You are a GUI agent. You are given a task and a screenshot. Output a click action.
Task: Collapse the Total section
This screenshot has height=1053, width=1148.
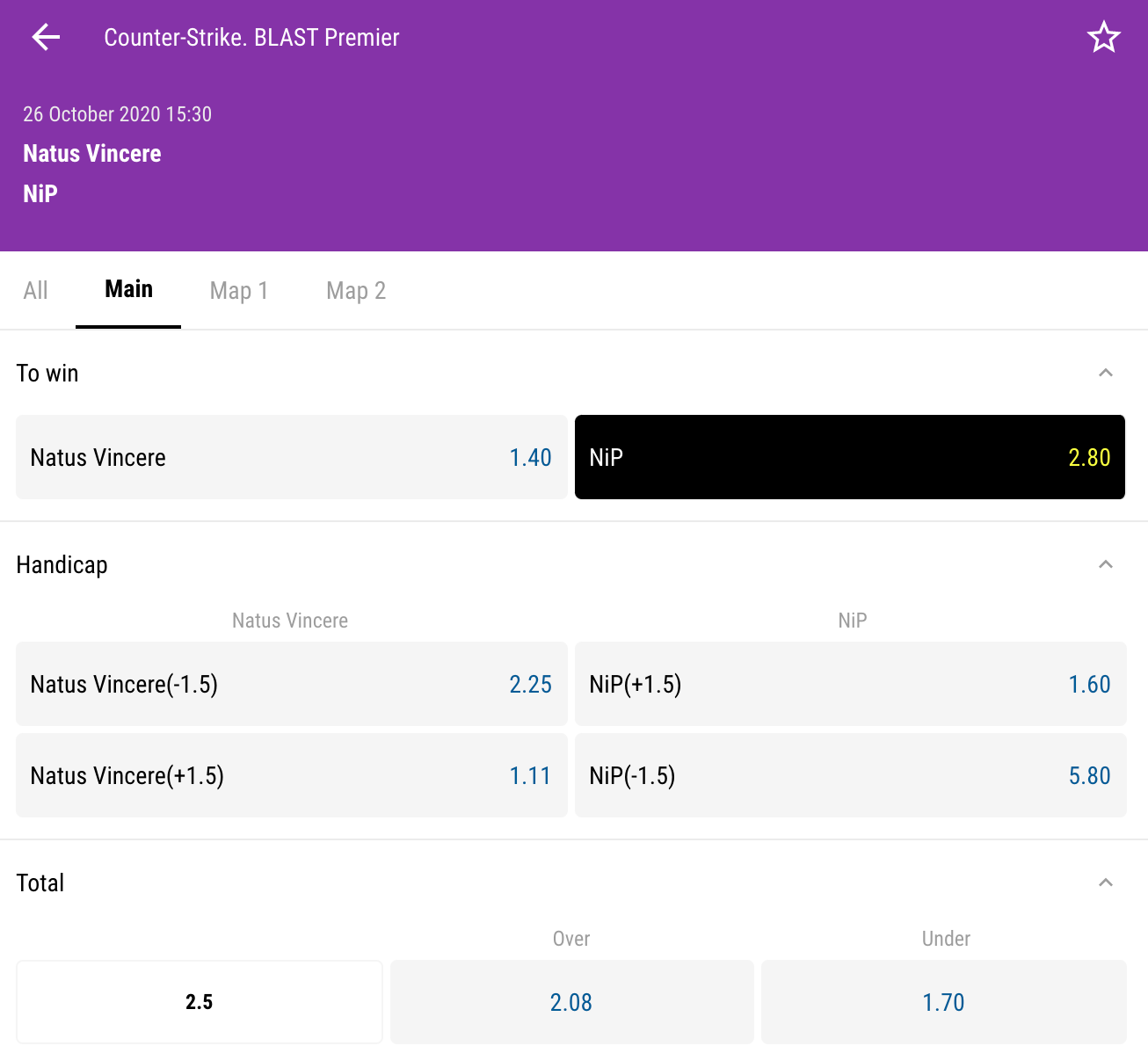click(1106, 882)
